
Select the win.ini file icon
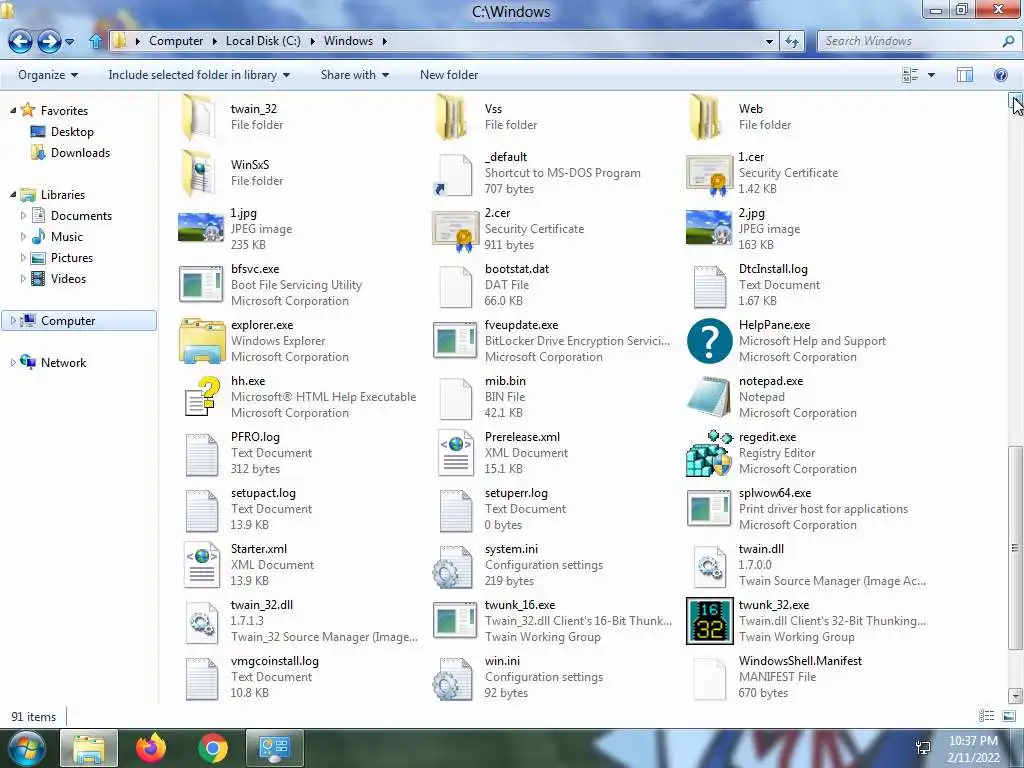point(453,679)
